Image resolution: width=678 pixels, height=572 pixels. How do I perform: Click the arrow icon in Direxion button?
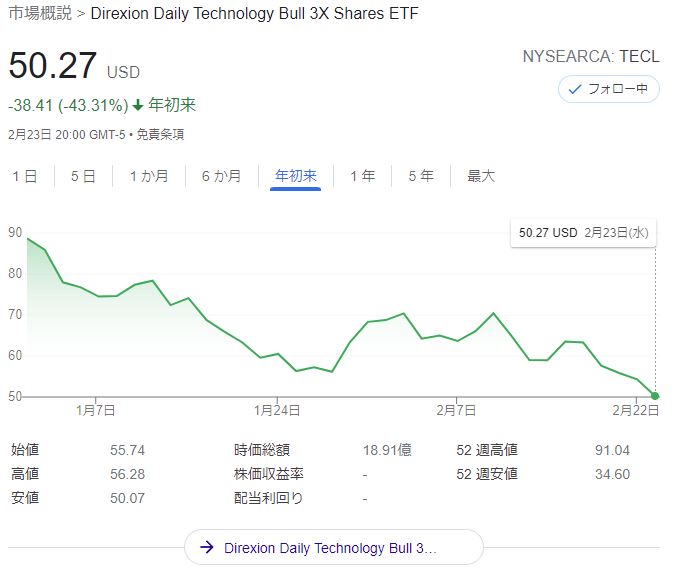tap(207, 547)
